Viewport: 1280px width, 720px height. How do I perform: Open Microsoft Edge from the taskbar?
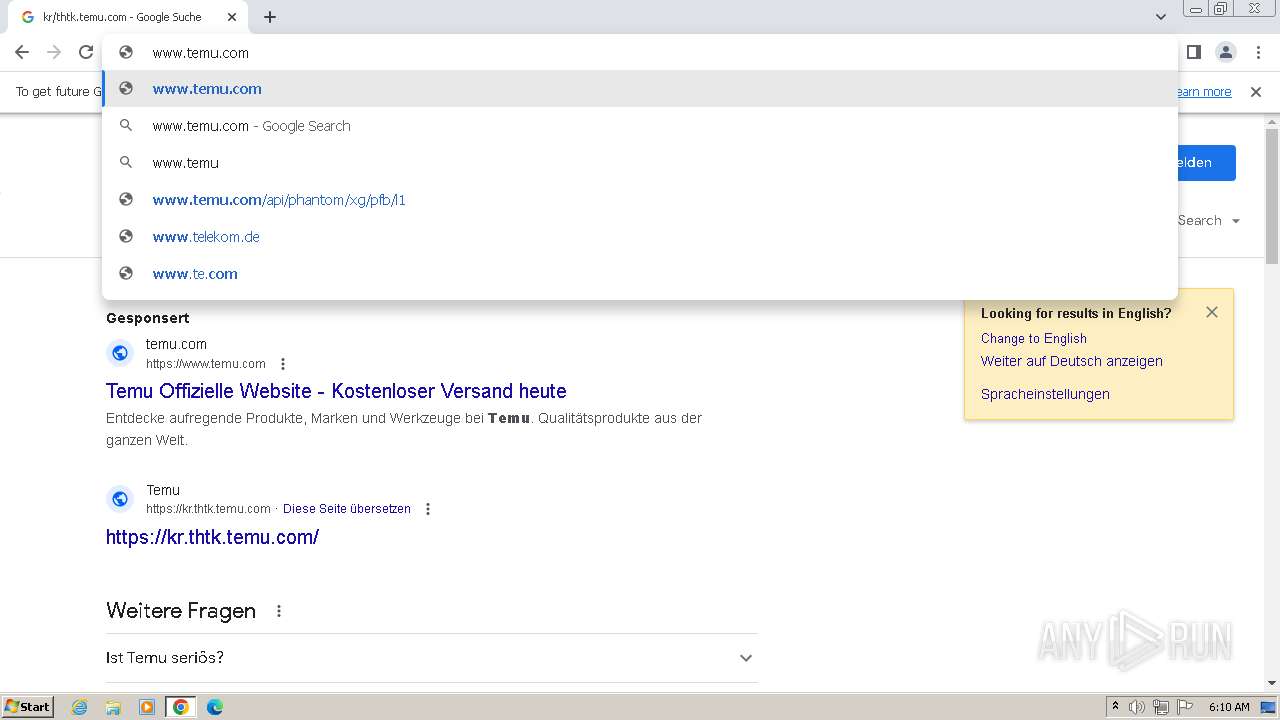click(x=215, y=707)
